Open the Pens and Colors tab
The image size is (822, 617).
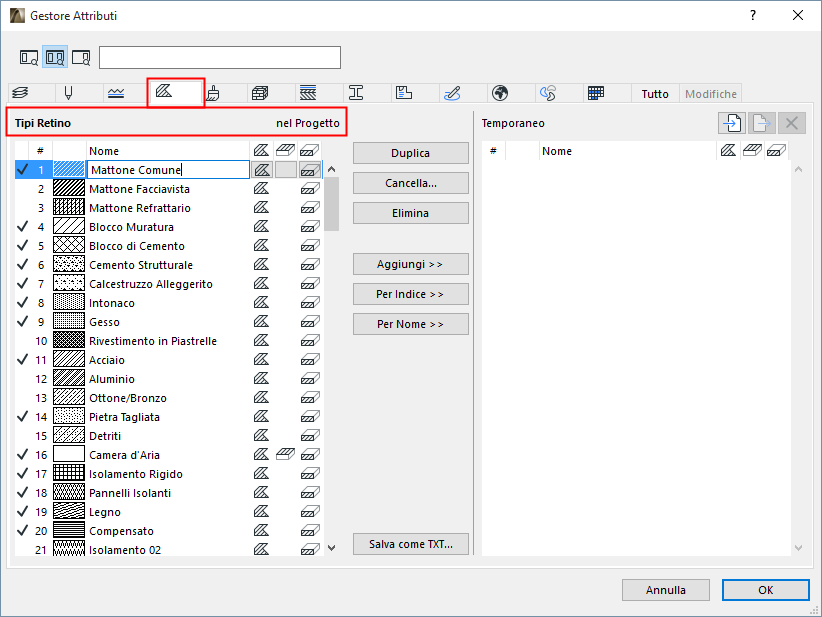68,93
